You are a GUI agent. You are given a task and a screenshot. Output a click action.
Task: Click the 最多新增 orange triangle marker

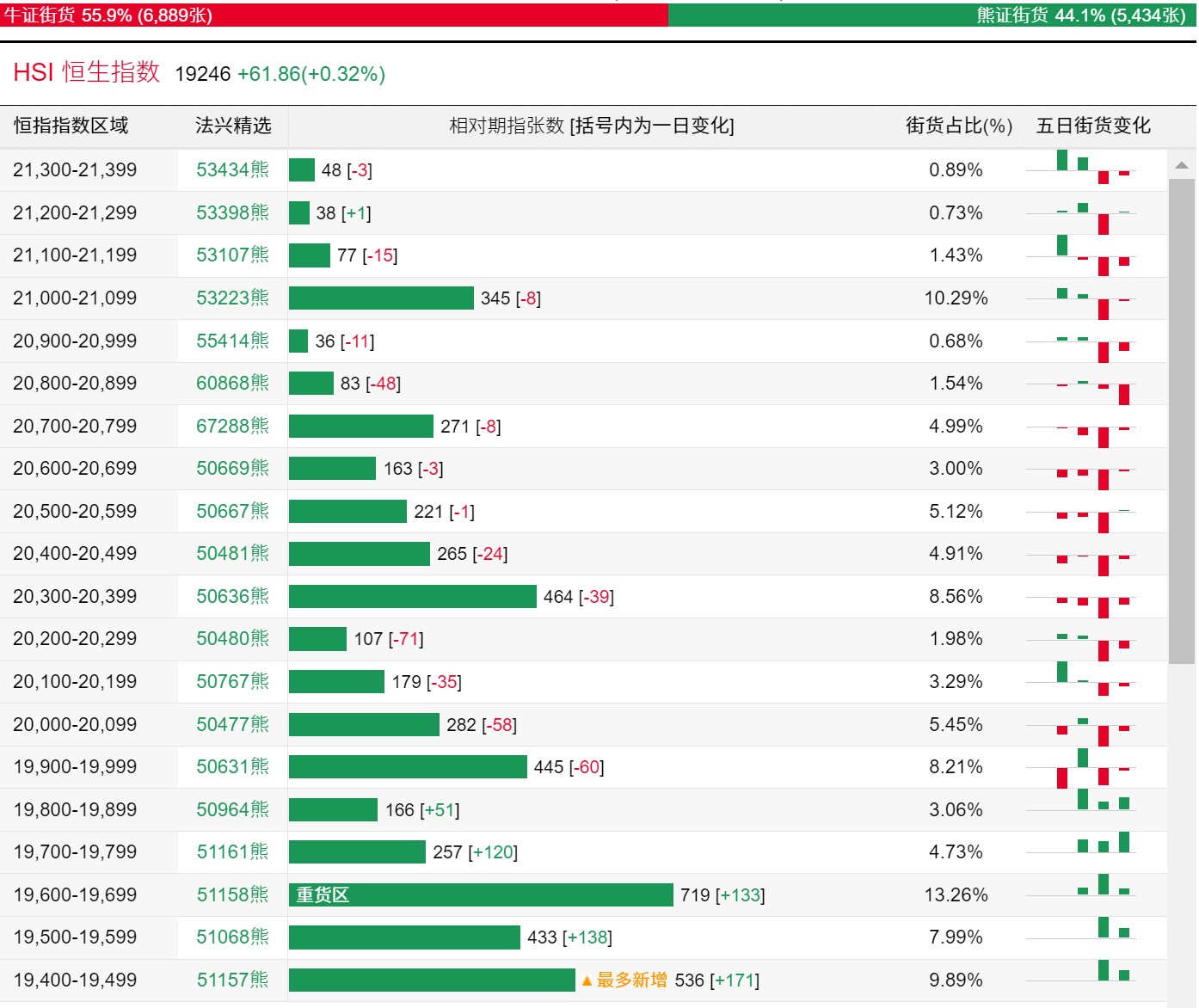(x=587, y=980)
